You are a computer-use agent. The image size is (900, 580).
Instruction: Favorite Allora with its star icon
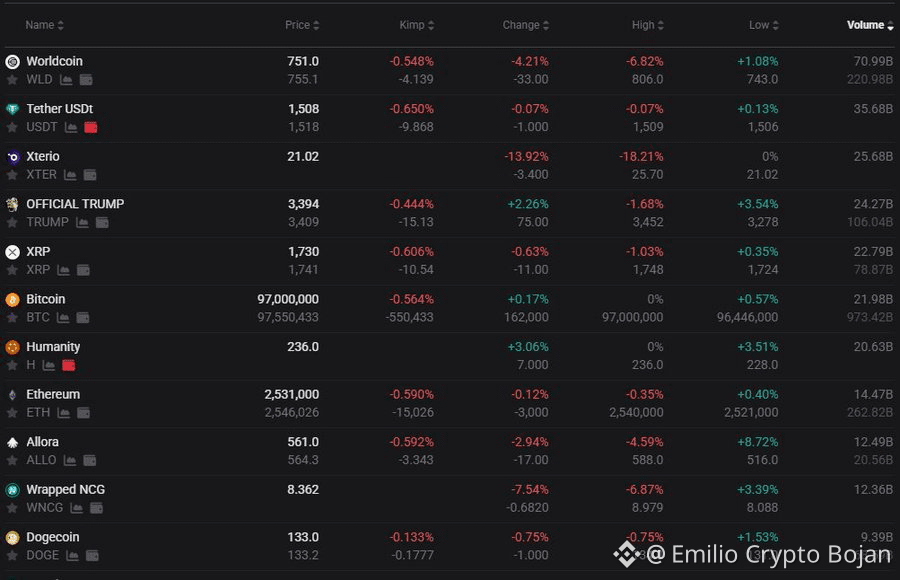click(x=12, y=461)
